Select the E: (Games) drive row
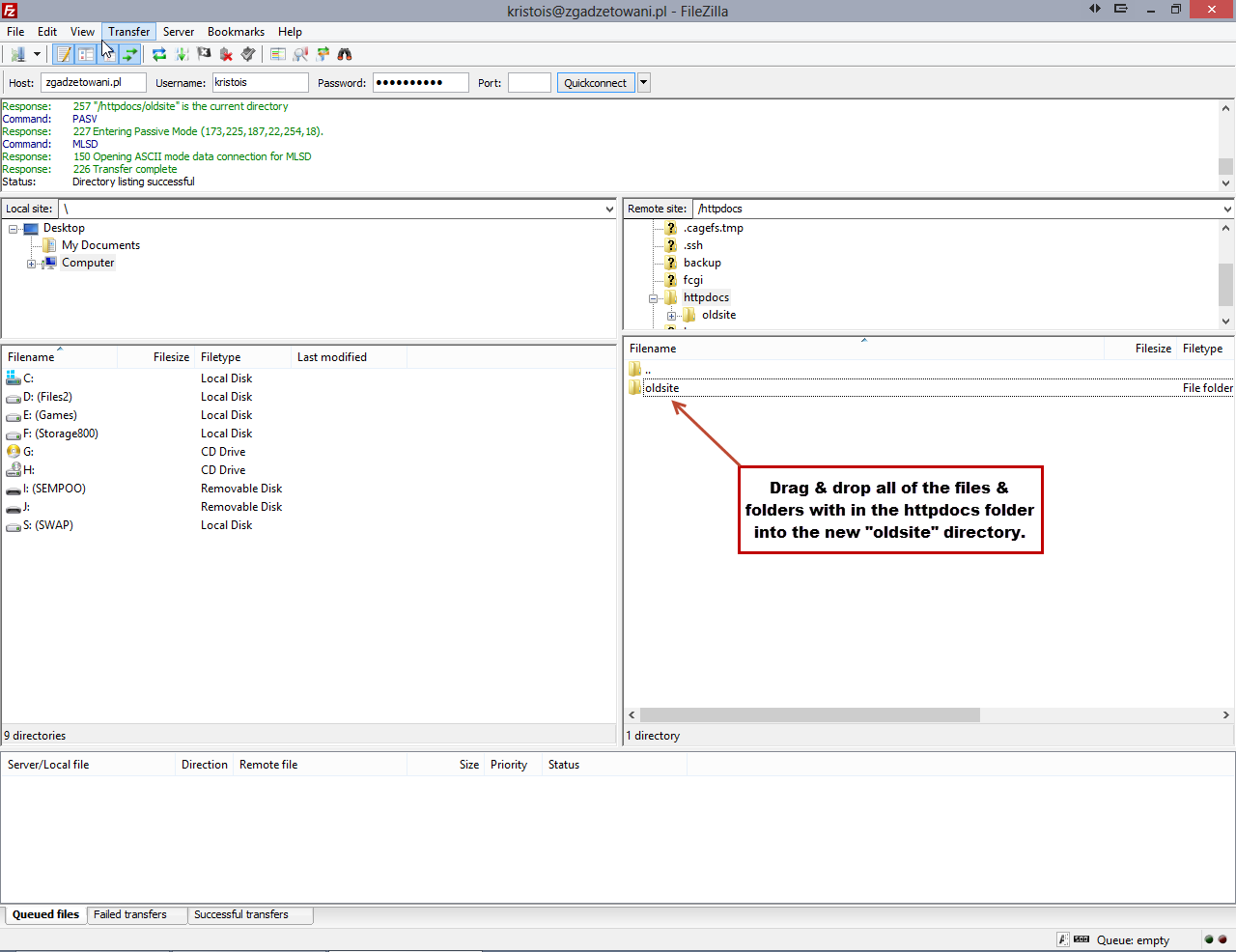This screenshot has width=1236, height=952. (309, 415)
